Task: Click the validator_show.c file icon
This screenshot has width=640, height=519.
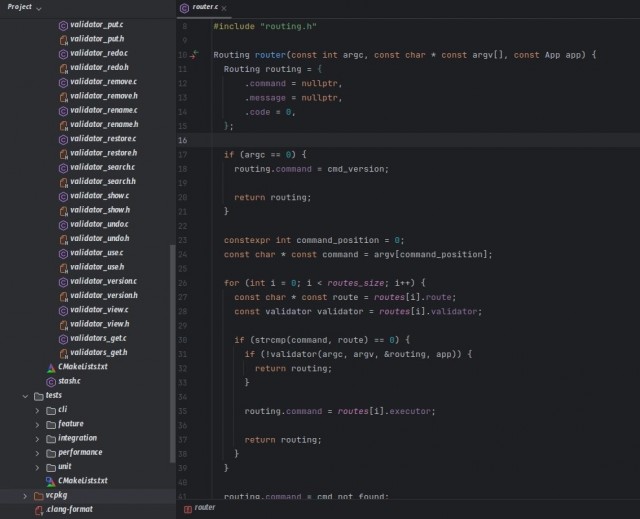Action: coord(63,197)
